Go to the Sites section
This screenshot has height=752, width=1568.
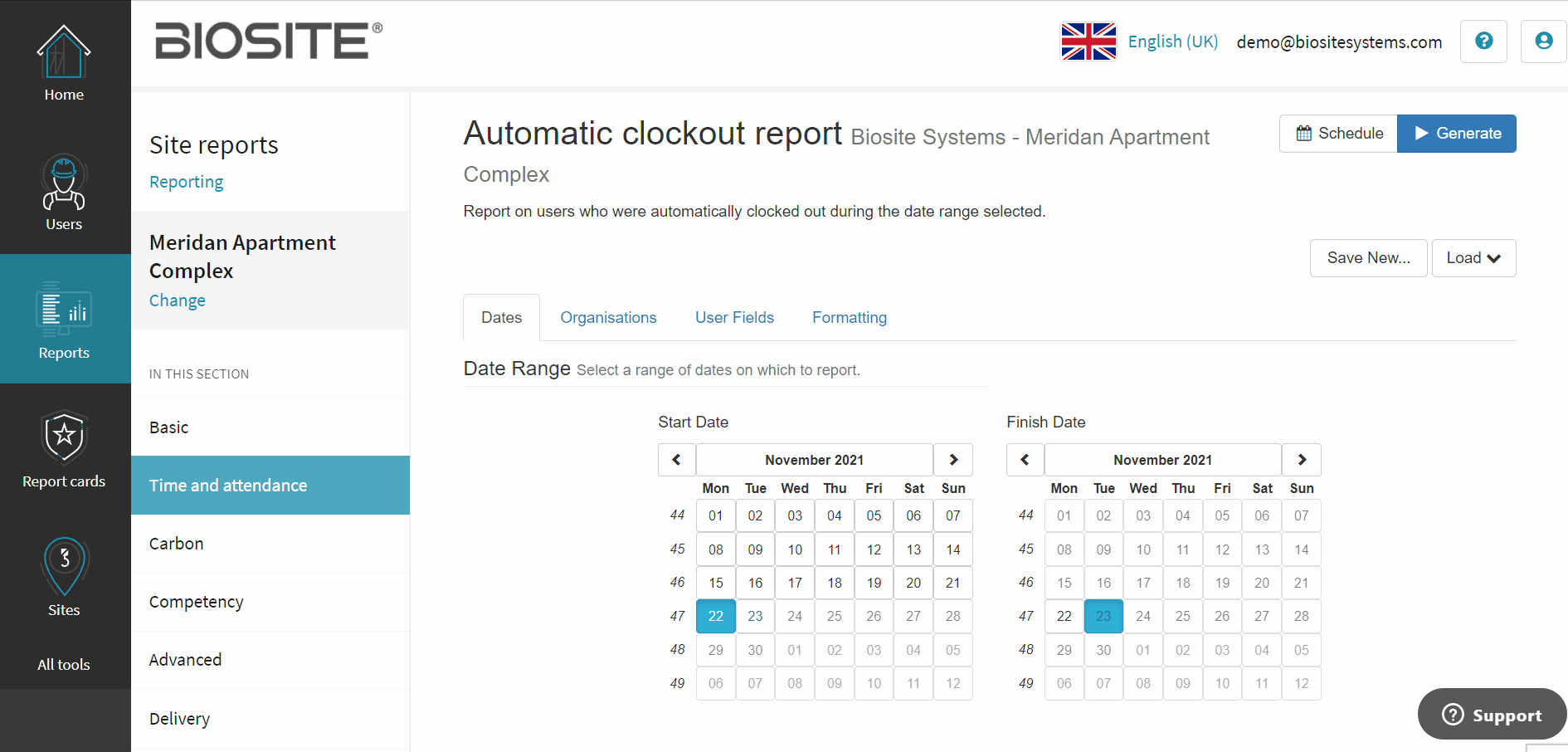[x=64, y=578]
